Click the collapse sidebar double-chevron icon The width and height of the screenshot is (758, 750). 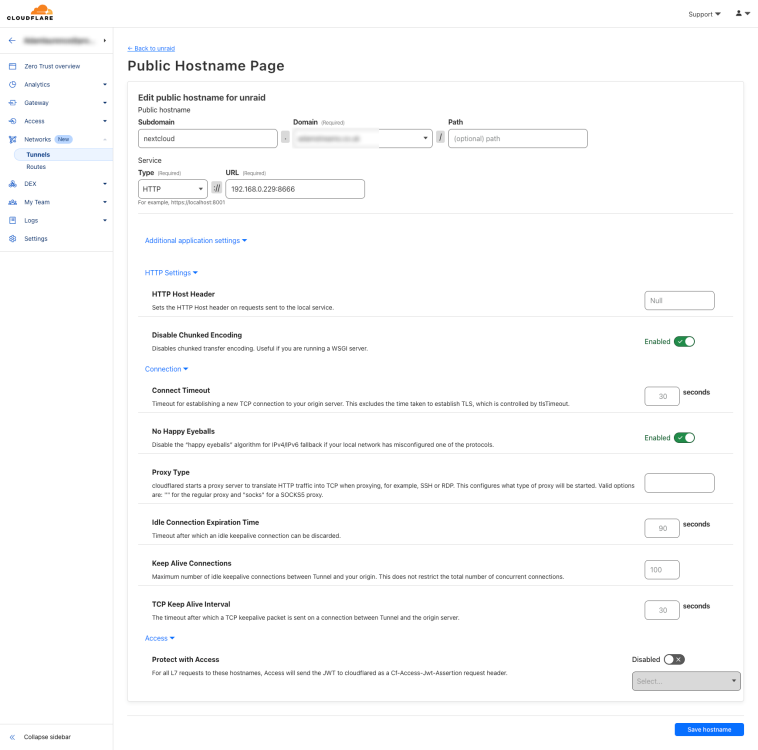tap(13, 737)
